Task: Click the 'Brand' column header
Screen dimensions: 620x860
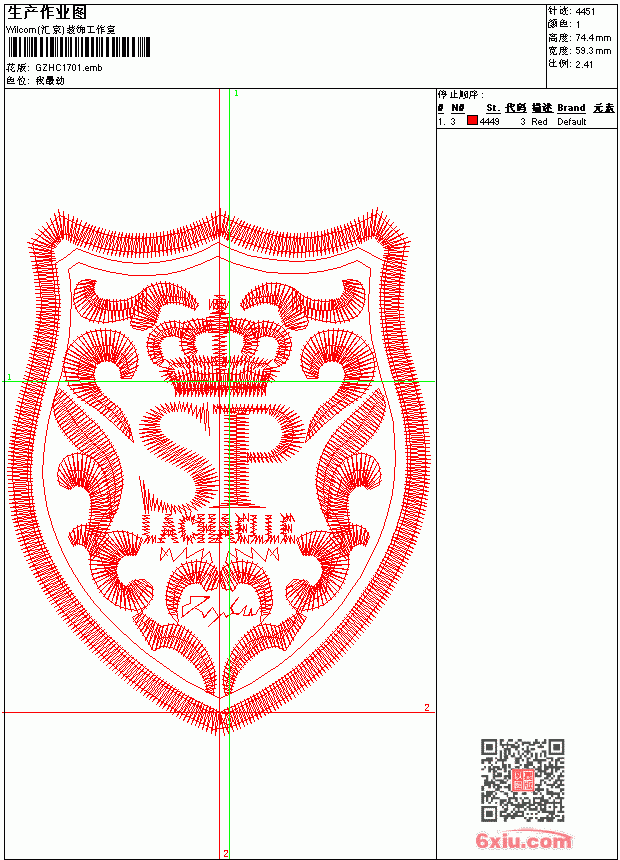Action: coord(571,108)
